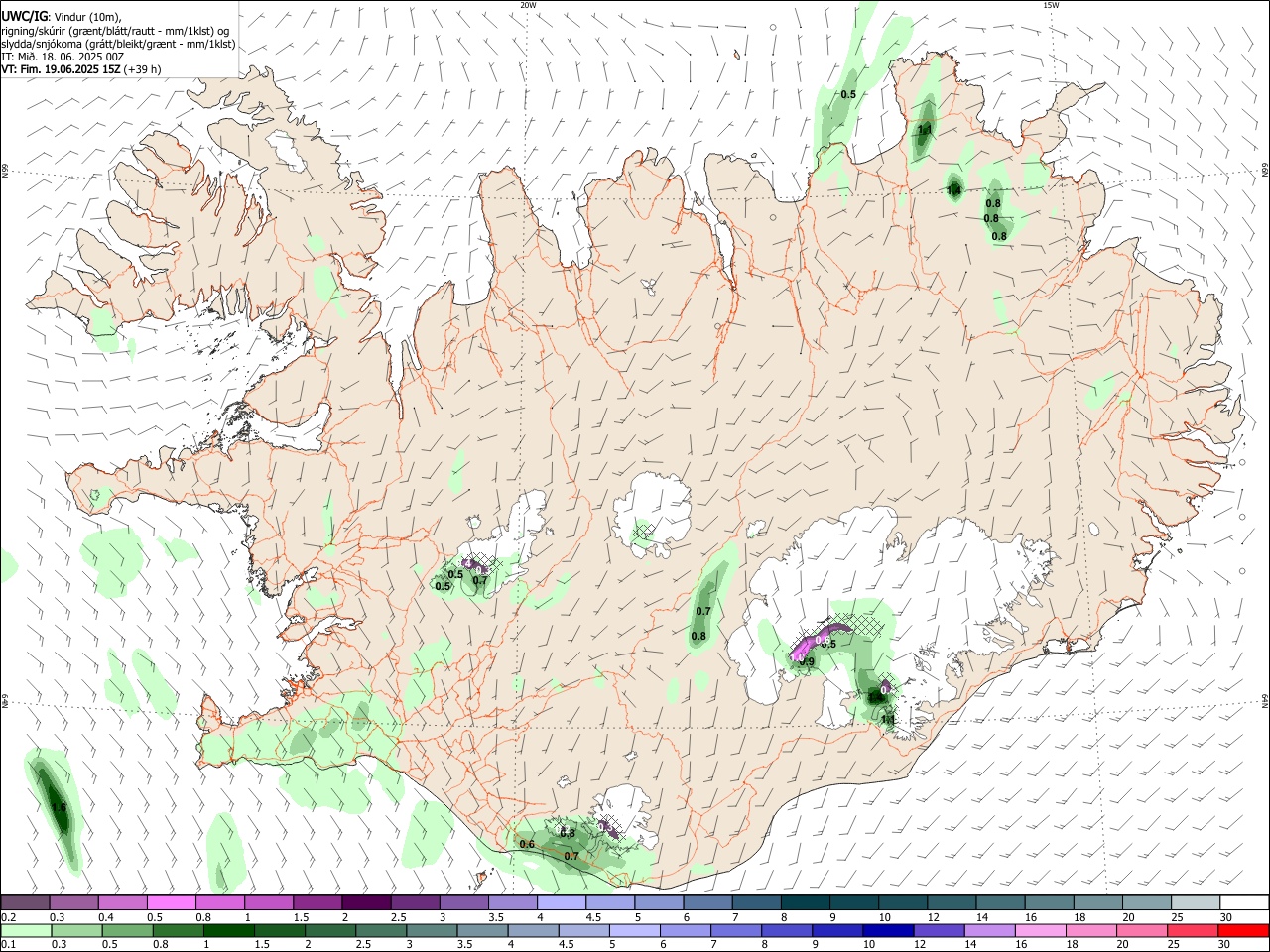Image resolution: width=1270 pixels, height=952 pixels.
Task: Pick upper legend swatch between 0.3 and 0.4
Action: pos(73,902)
